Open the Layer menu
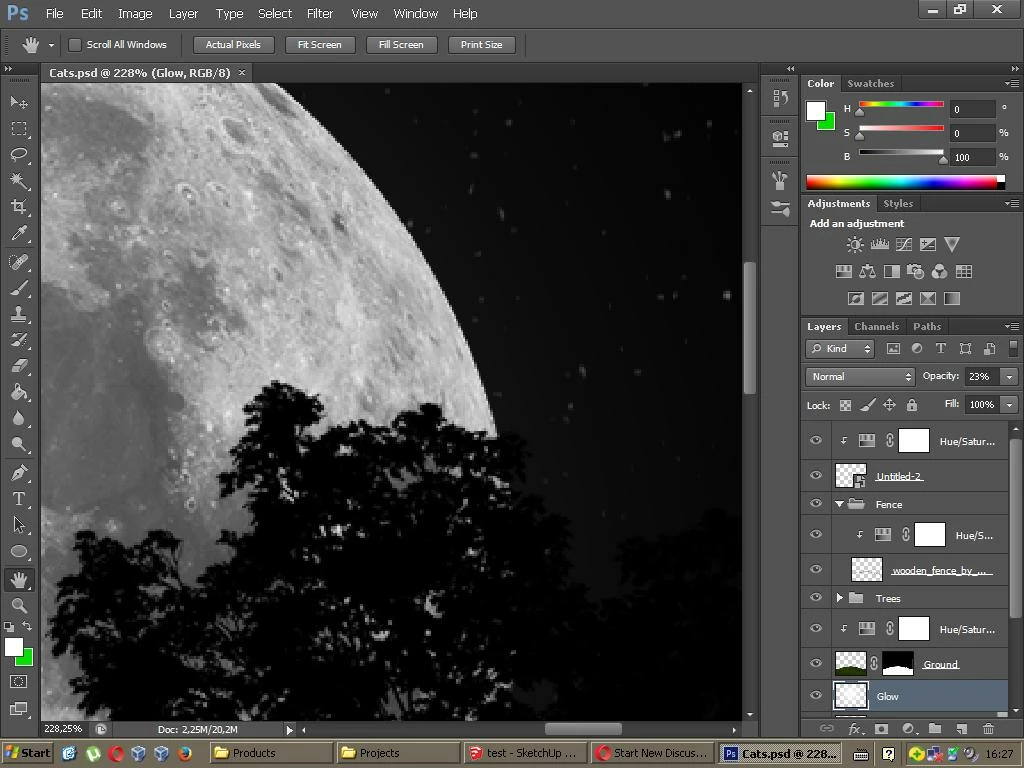This screenshot has height=768, width=1024. pyautogui.click(x=183, y=14)
